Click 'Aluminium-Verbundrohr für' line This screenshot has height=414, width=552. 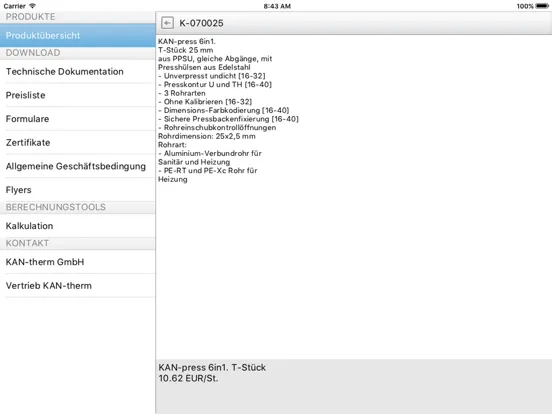210,153
